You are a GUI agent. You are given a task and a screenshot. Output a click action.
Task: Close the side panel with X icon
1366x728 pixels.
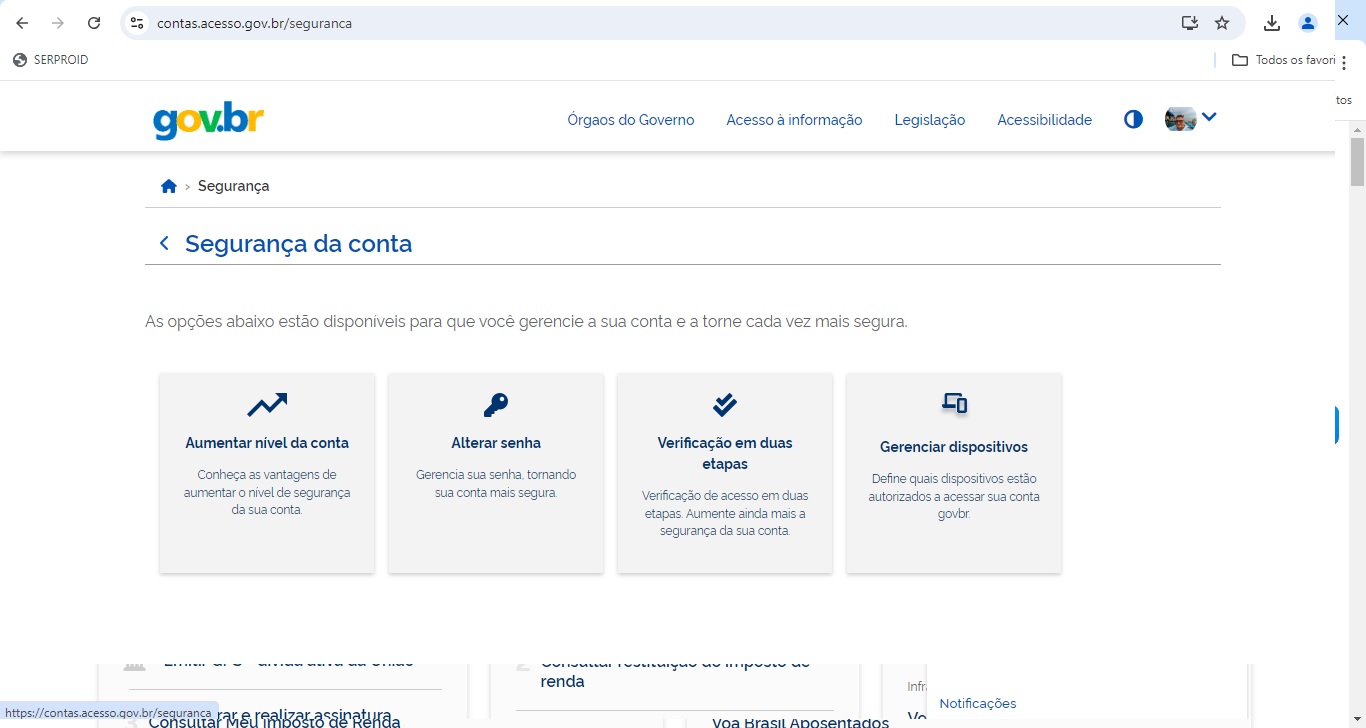pos(1343,20)
